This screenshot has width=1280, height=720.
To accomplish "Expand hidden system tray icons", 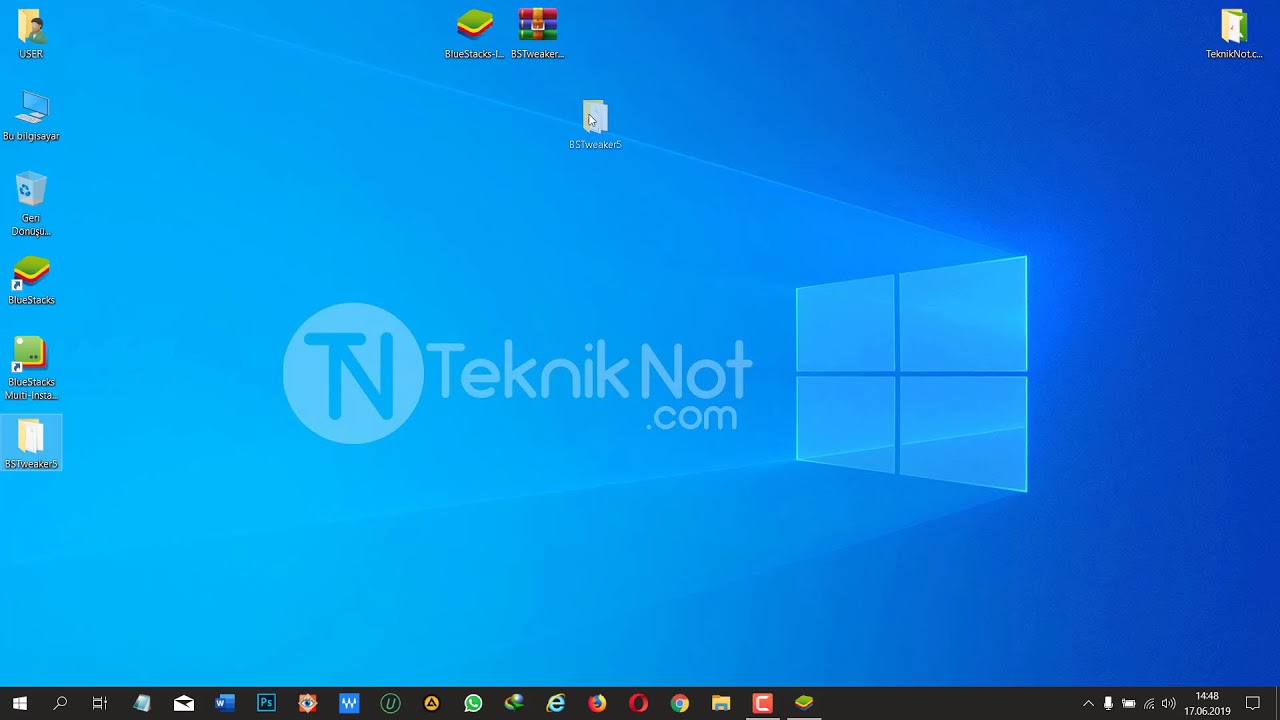I will click(x=1088, y=704).
